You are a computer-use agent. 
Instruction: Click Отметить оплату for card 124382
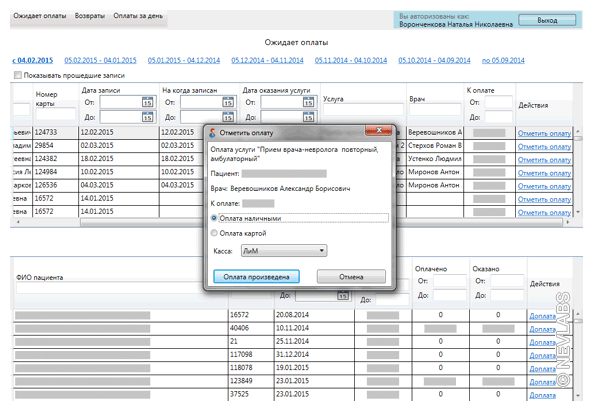pos(544,160)
